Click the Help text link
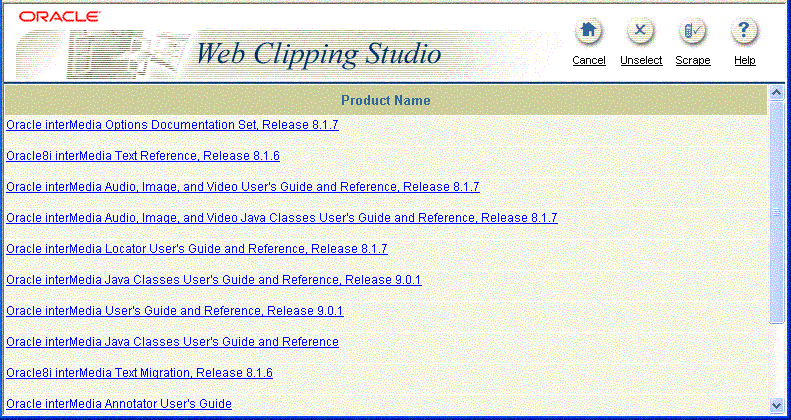This screenshot has width=791, height=420. click(745, 60)
